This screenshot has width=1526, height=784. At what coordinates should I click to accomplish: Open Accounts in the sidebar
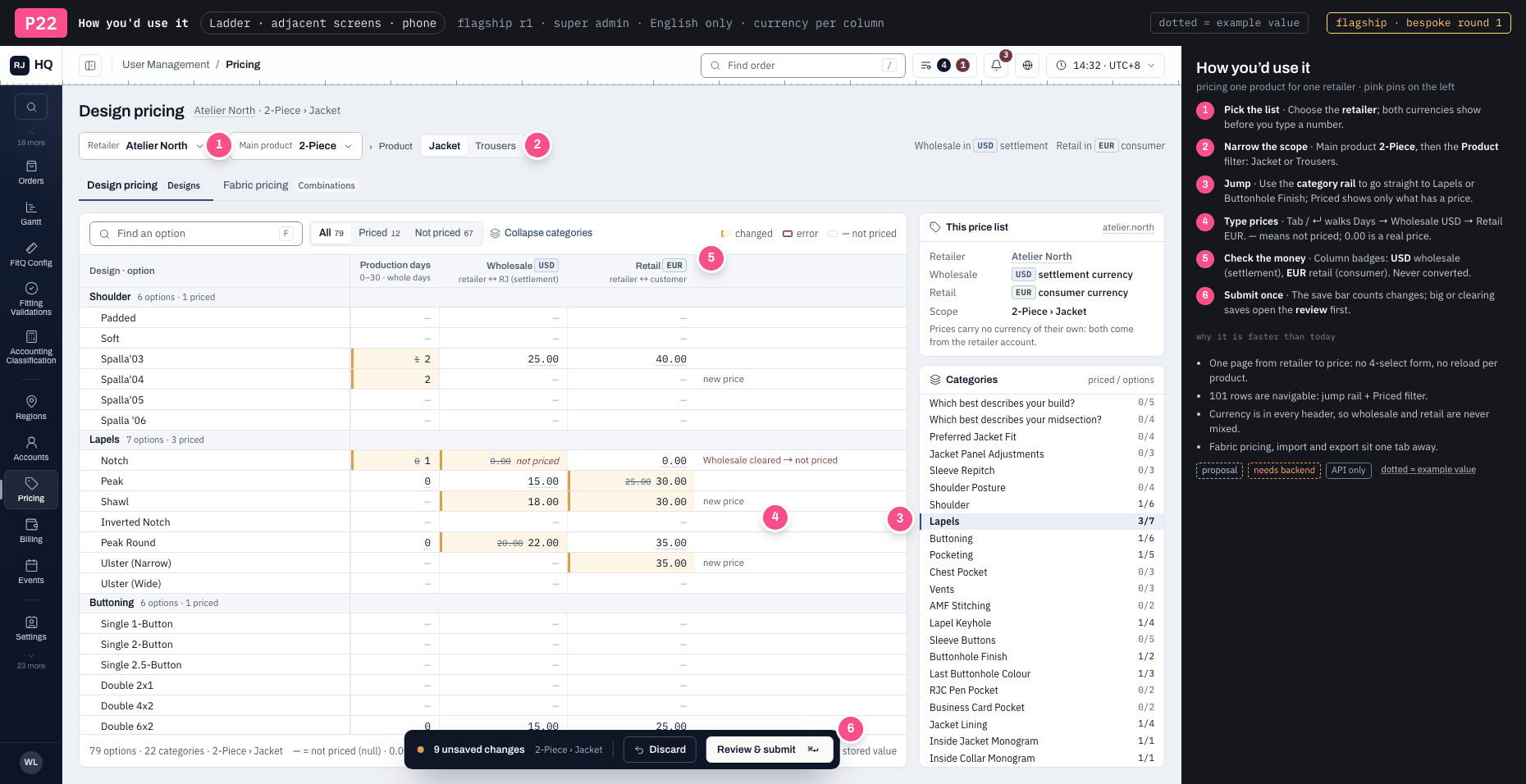31,449
